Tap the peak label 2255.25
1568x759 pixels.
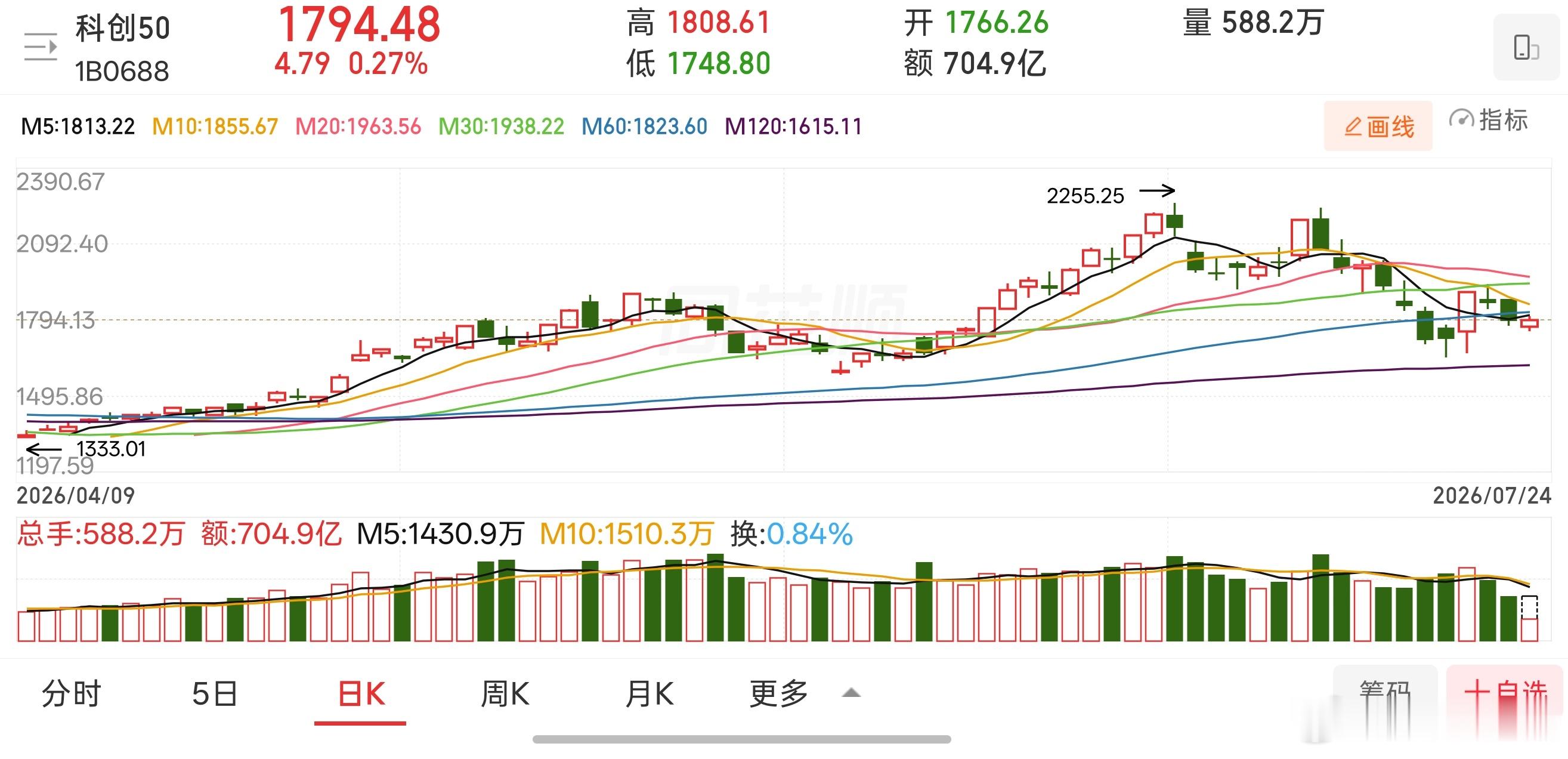pos(1085,196)
